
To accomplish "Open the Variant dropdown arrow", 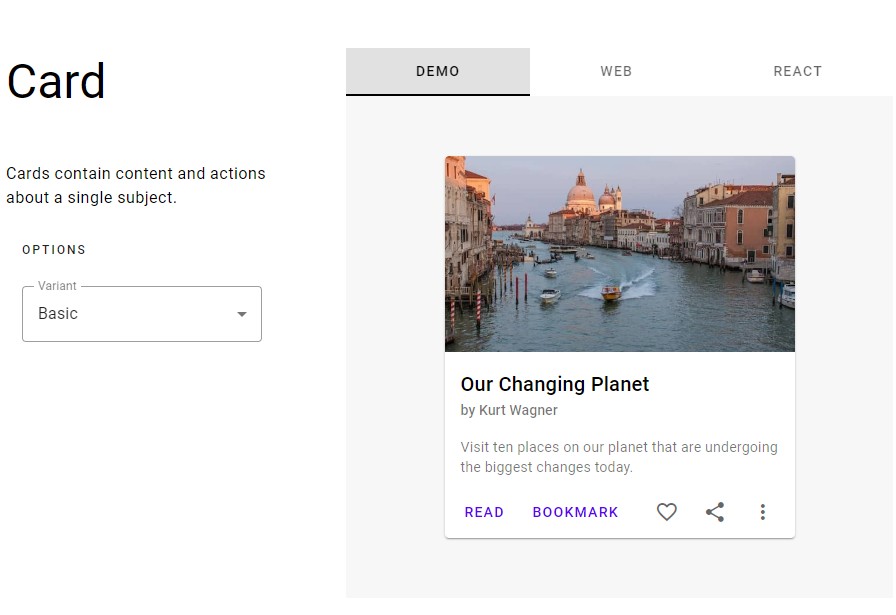I will tap(242, 314).
